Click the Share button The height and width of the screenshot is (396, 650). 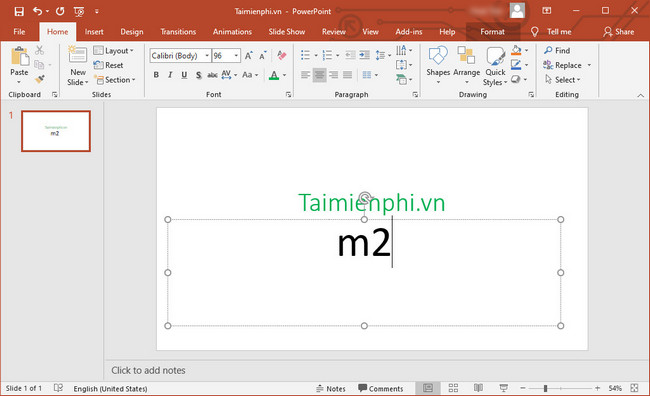618,32
